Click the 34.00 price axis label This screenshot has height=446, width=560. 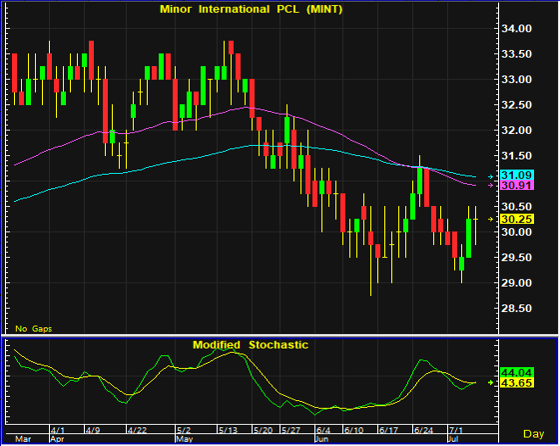coord(516,29)
